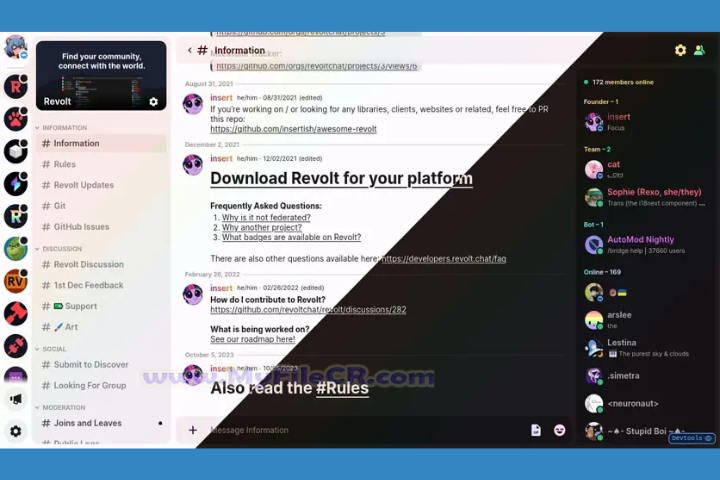The height and width of the screenshot is (480, 720).
Task: Open the Joins and Leaves channel
Action: click(x=101, y=423)
